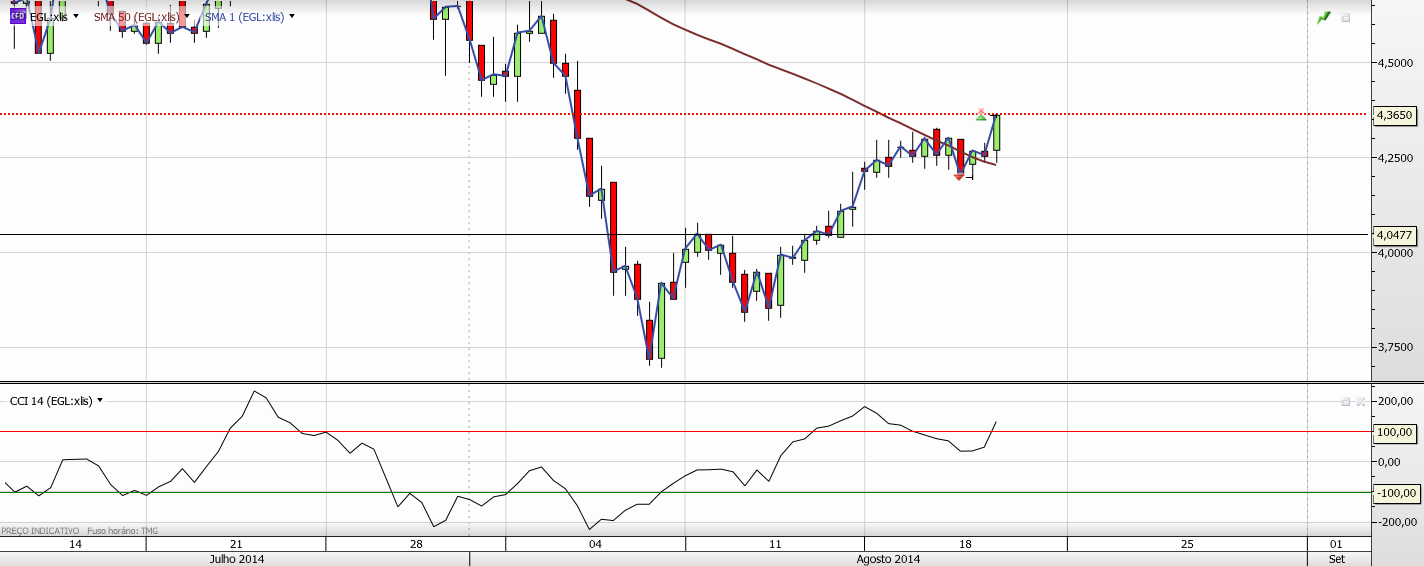Image resolution: width=1424 pixels, height=566 pixels.
Task: Click the 4,2500 price axis value
Action: (x=1395, y=158)
